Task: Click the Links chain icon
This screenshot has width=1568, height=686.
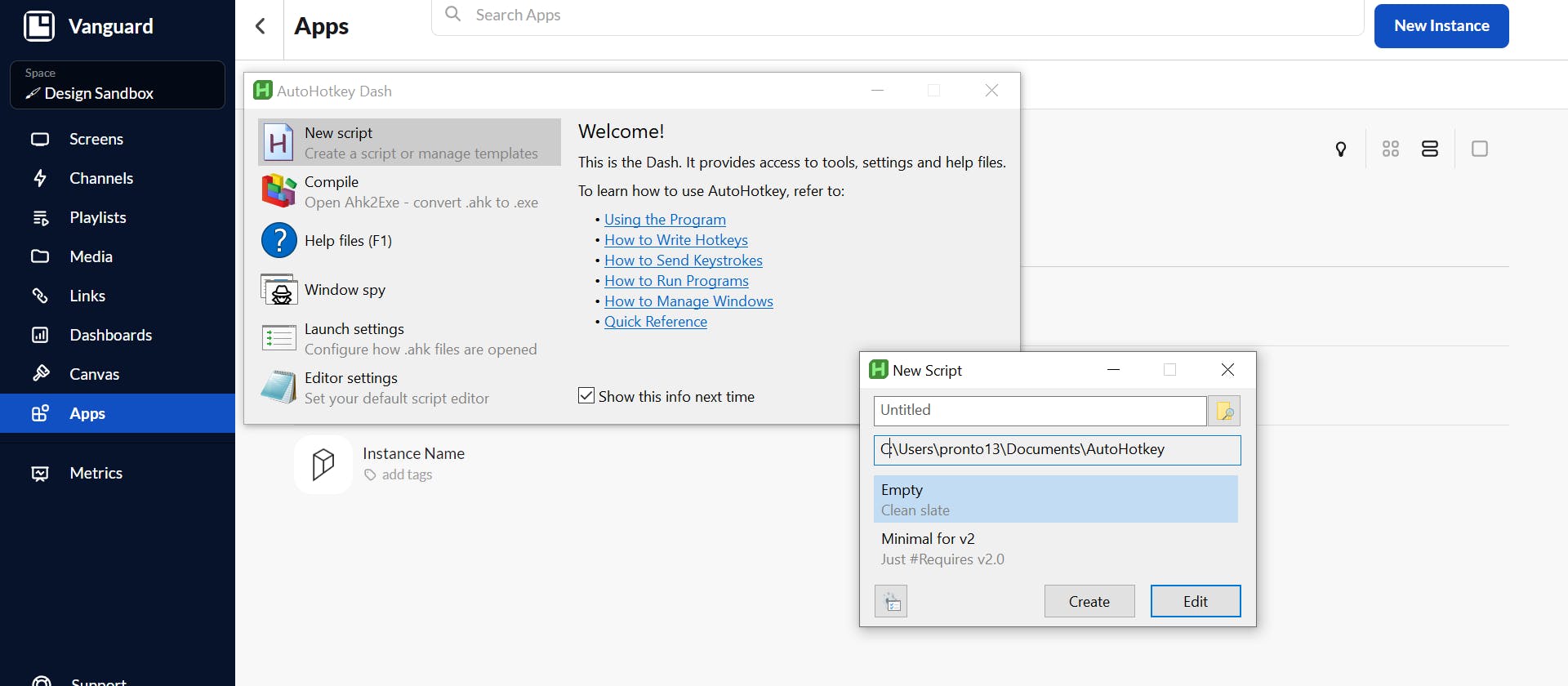Action: (x=40, y=296)
